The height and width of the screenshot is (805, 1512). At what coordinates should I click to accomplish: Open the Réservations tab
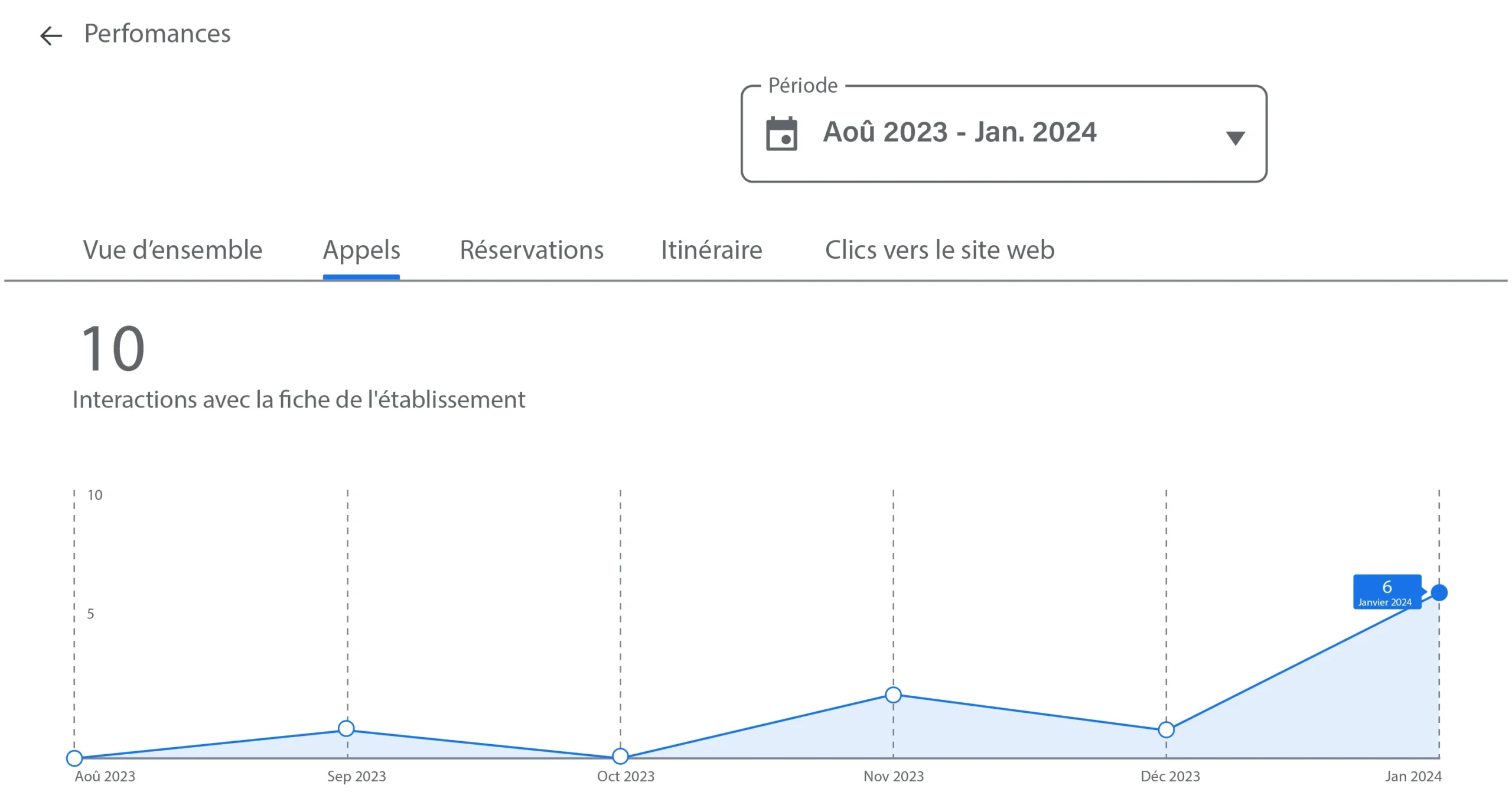[532, 250]
